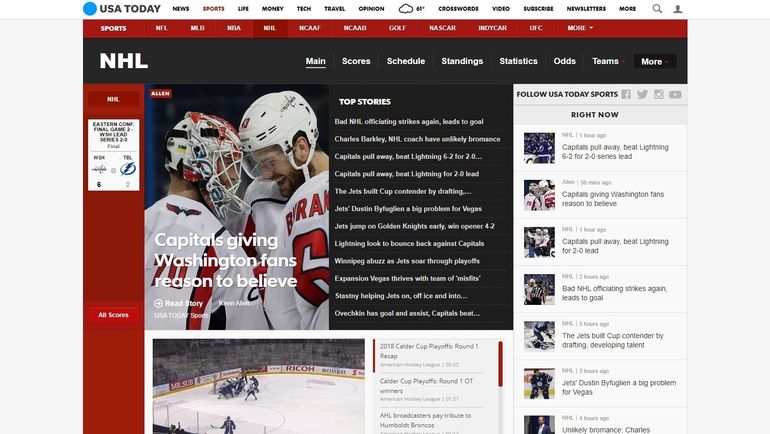The width and height of the screenshot is (770, 434).
Task: Select INDYCAR in the sports bar
Action: [493, 28]
